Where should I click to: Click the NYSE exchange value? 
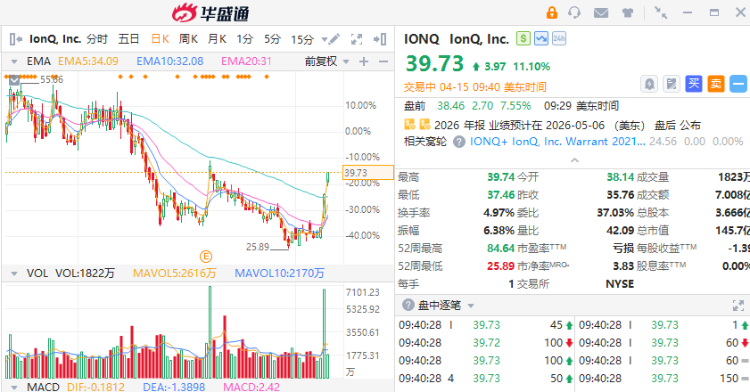tap(620, 284)
